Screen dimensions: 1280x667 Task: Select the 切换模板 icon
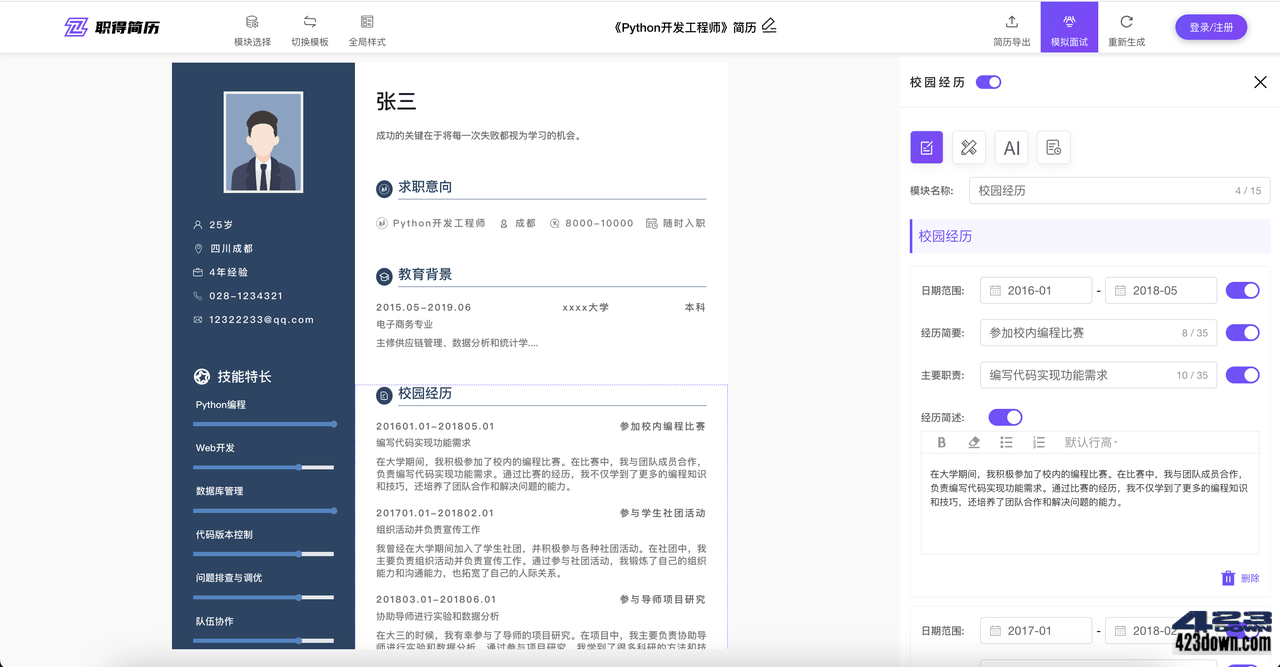pos(310,27)
